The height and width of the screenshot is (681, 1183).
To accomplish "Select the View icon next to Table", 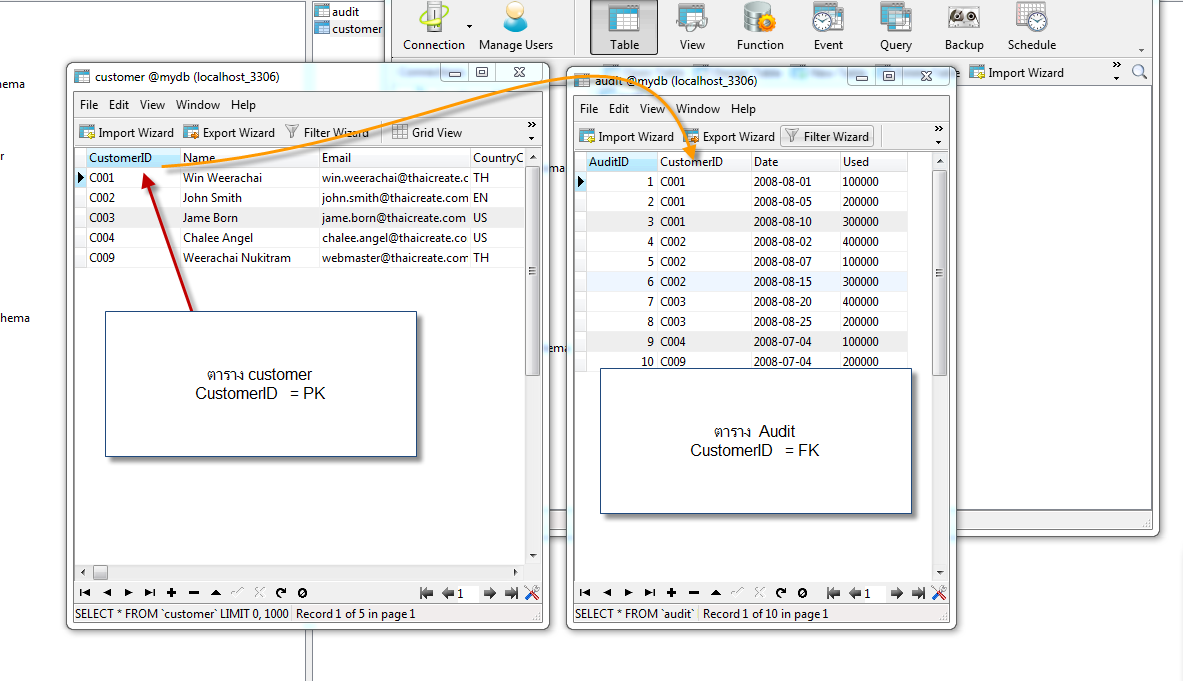I will point(692,27).
